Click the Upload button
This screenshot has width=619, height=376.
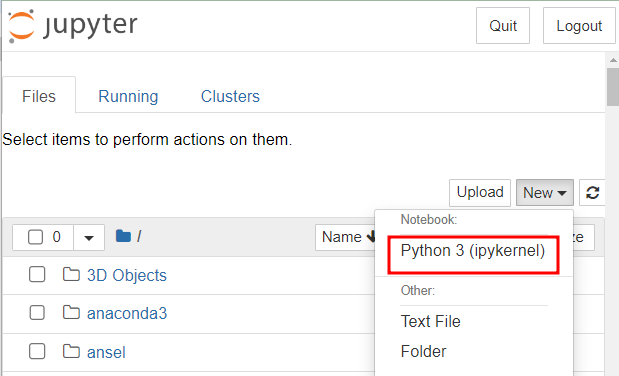480,193
